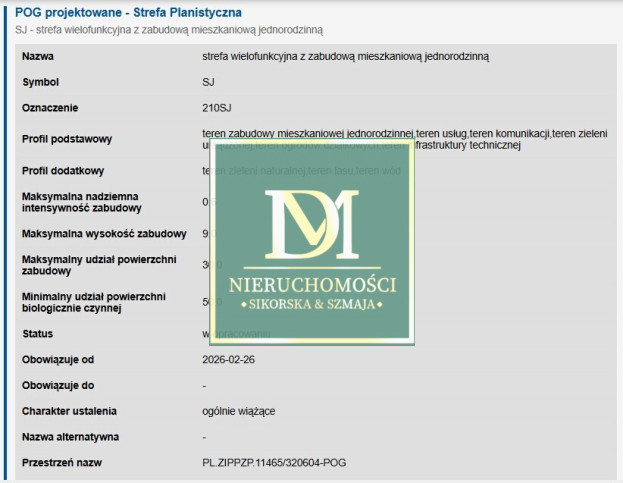This screenshot has width=623, height=483.
Task: Click 'Minimalny udział powierzchni biologicznie czynnej' label
Action: click(x=94, y=302)
